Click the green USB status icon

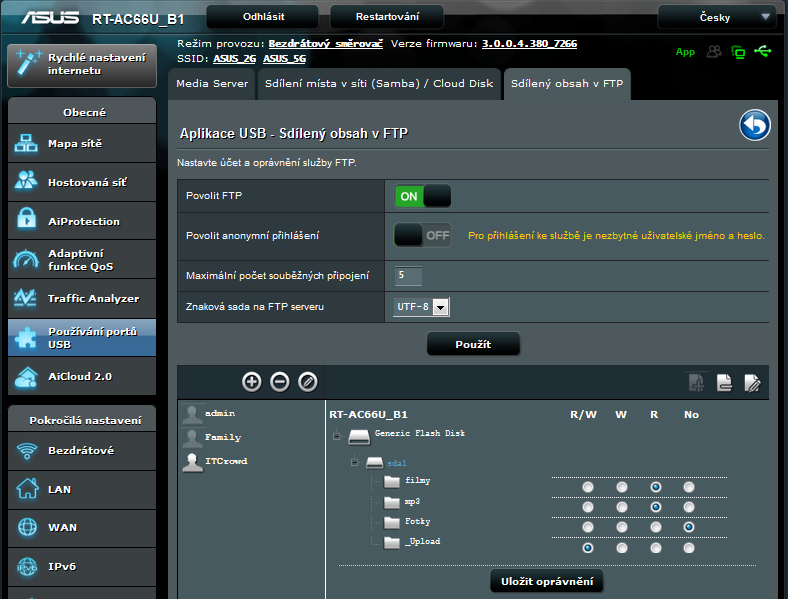click(x=764, y=51)
